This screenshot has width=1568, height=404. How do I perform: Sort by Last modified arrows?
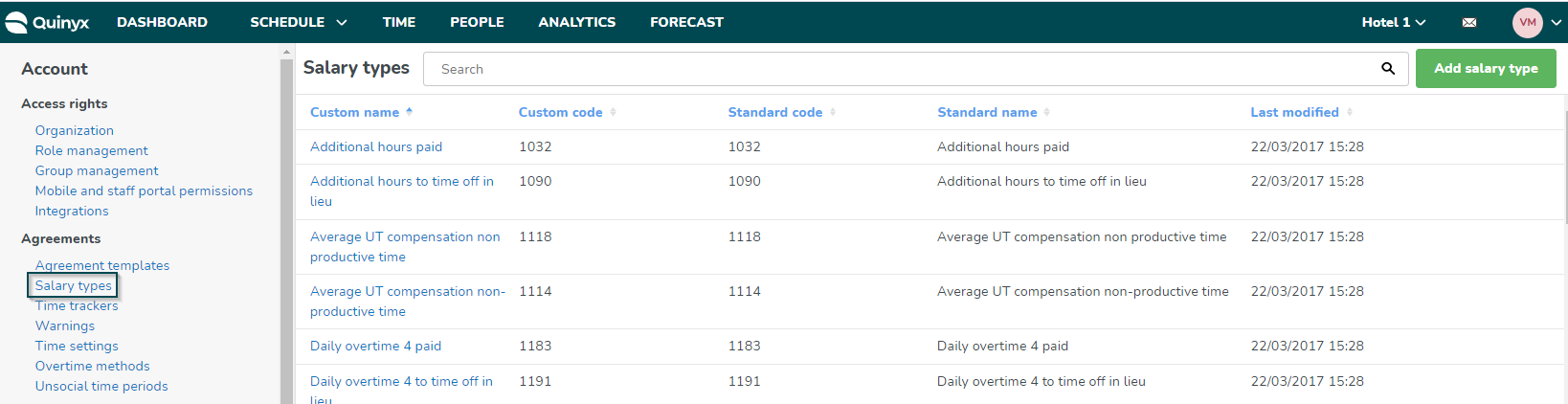(x=1350, y=112)
